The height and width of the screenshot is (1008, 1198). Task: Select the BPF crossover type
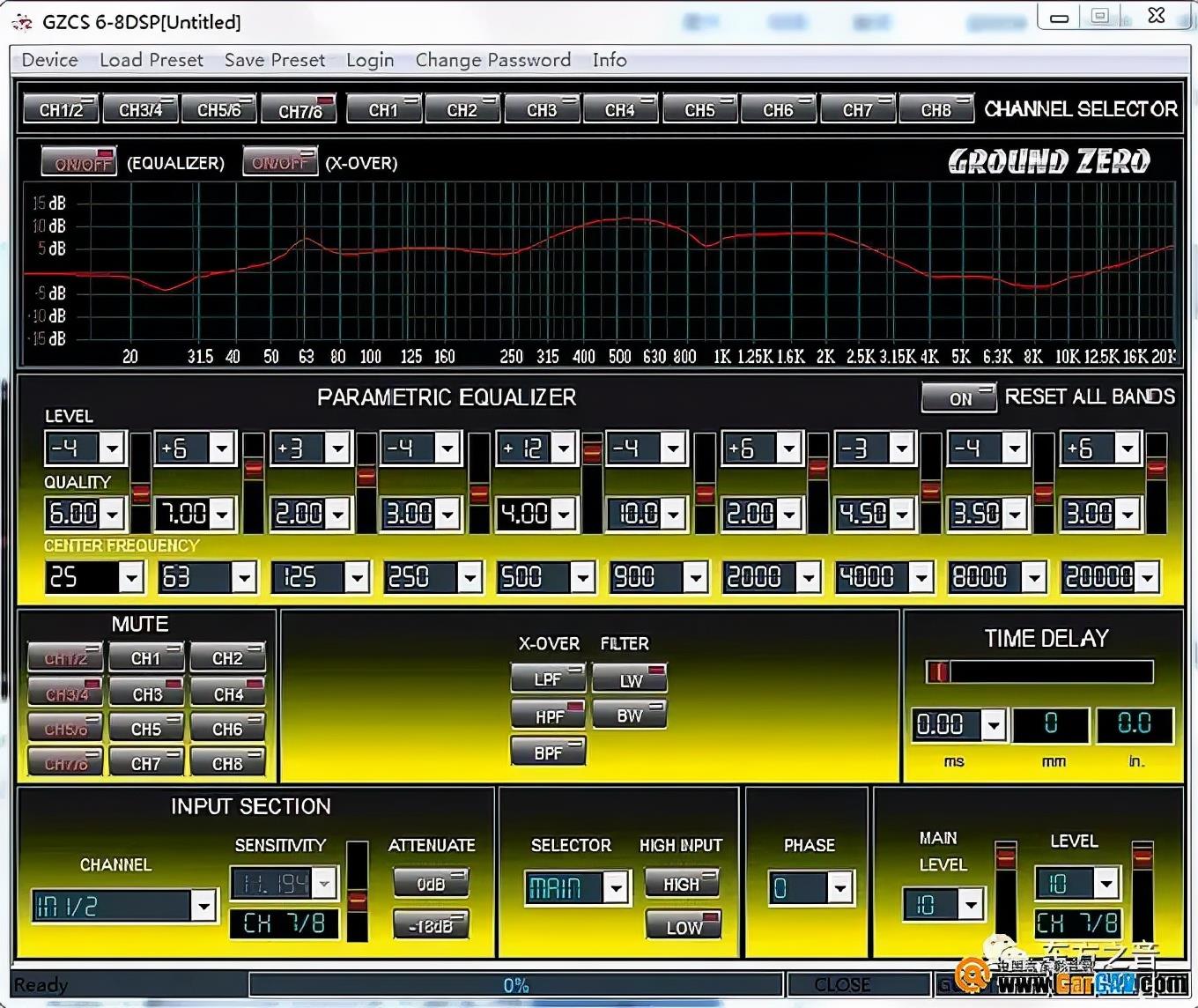click(548, 752)
